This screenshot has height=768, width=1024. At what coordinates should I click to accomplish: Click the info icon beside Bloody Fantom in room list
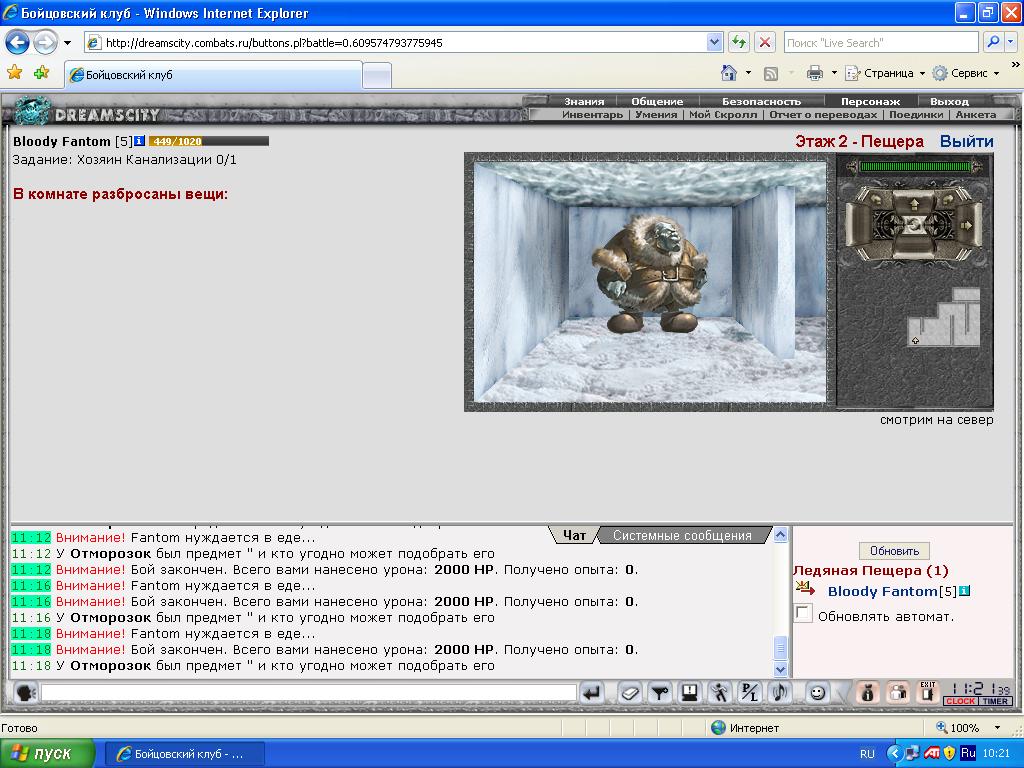[964, 591]
